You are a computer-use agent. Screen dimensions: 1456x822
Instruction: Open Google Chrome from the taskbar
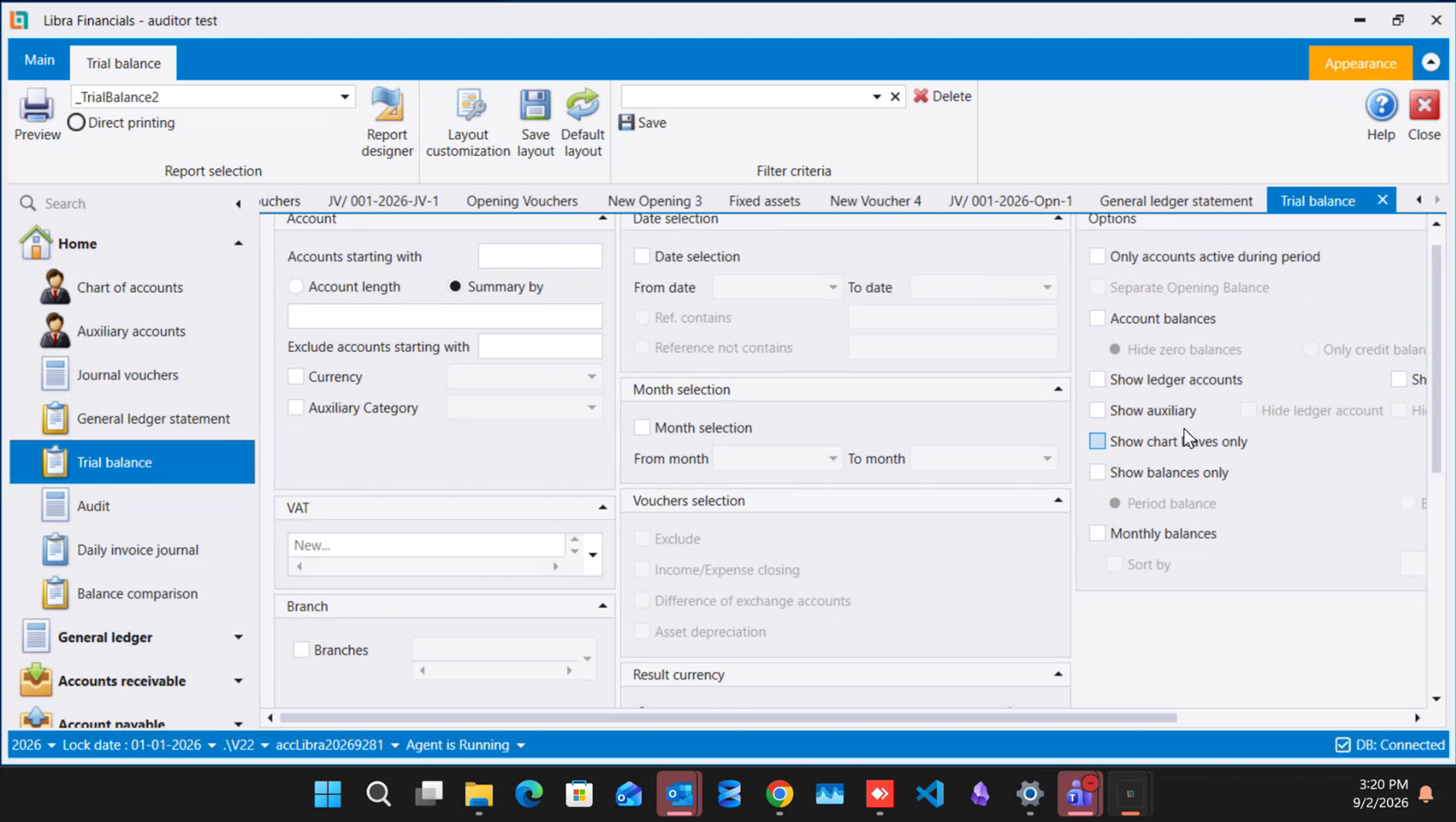[x=779, y=793]
